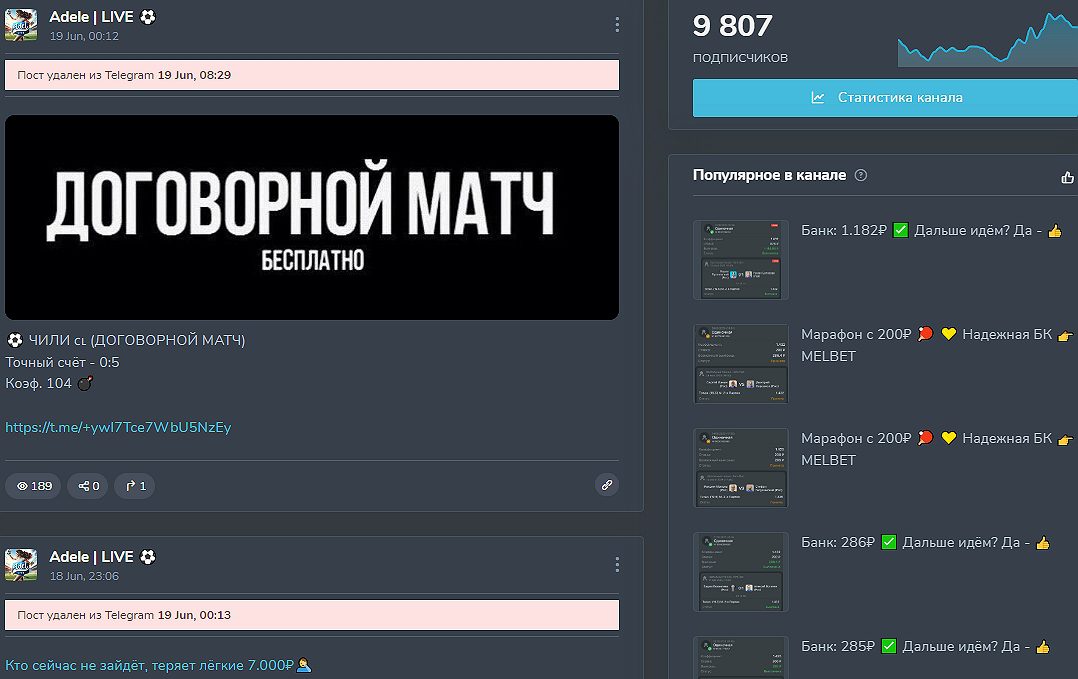Viewport: 1078px width, 679px height.
Task: Open the first post's three-dot options menu
Action: [617, 25]
